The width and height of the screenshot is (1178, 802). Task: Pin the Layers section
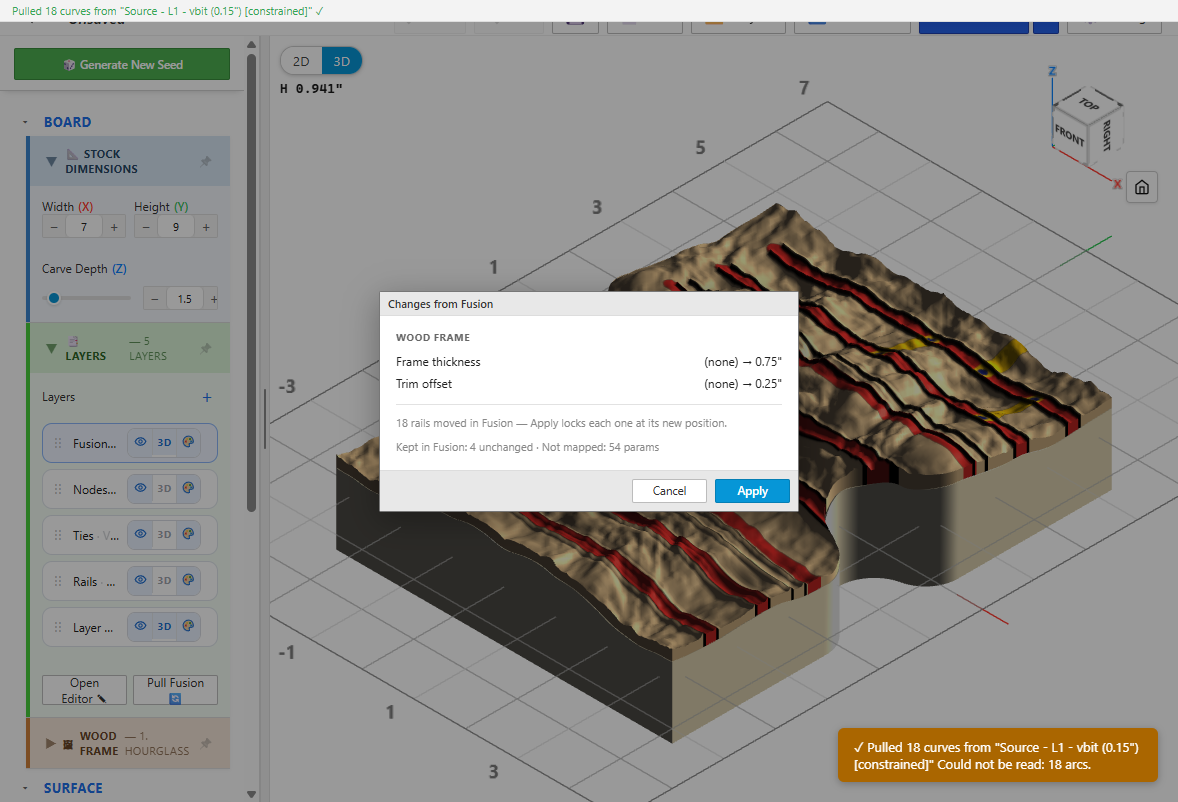[206, 348]
